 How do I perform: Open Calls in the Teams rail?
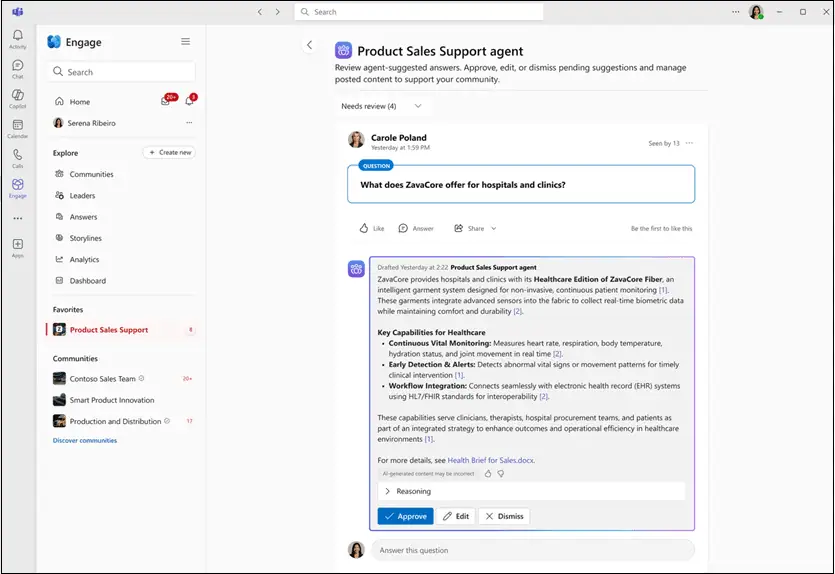(x=18, y=158)
